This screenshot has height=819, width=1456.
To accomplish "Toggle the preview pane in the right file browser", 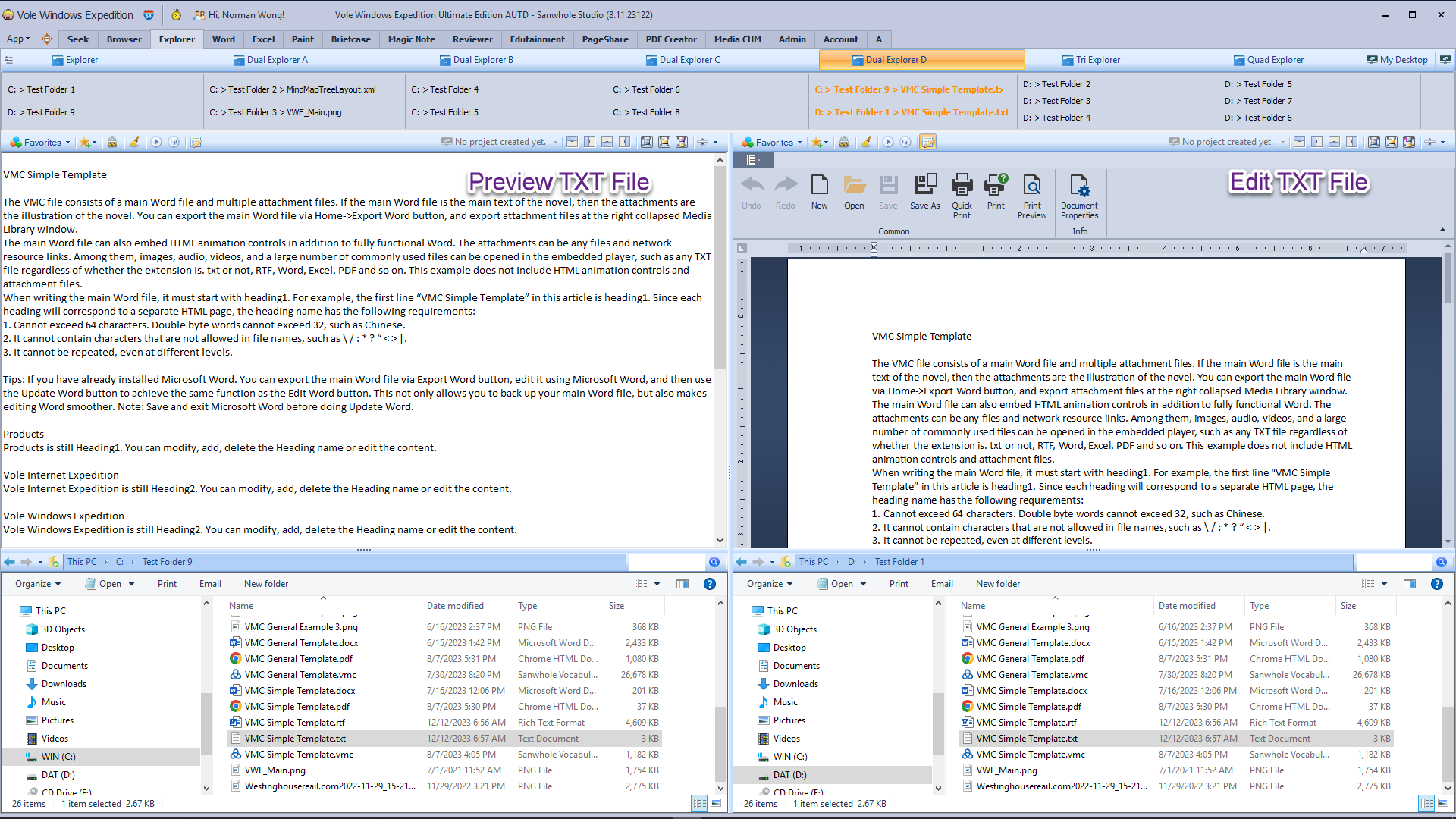I will tap(1410, 584).
